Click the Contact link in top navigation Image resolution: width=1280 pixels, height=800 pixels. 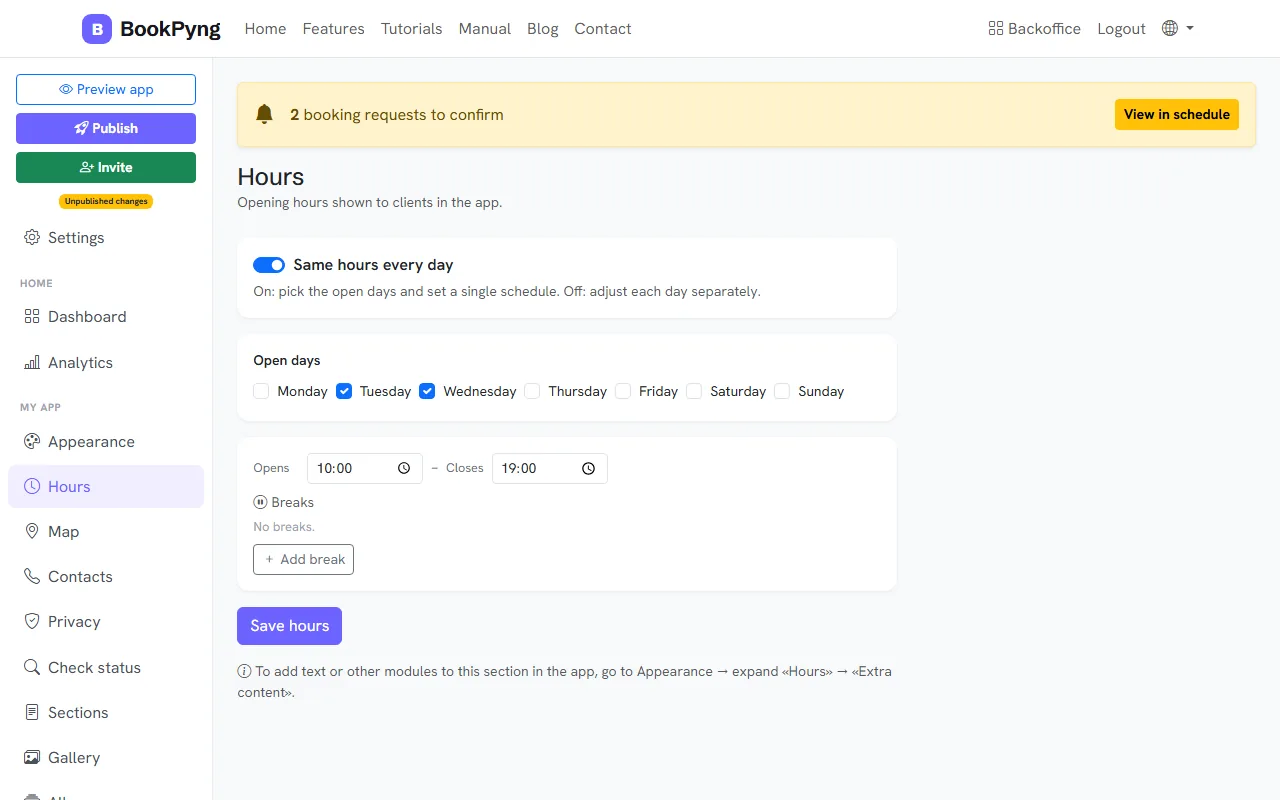coord(603,29)
